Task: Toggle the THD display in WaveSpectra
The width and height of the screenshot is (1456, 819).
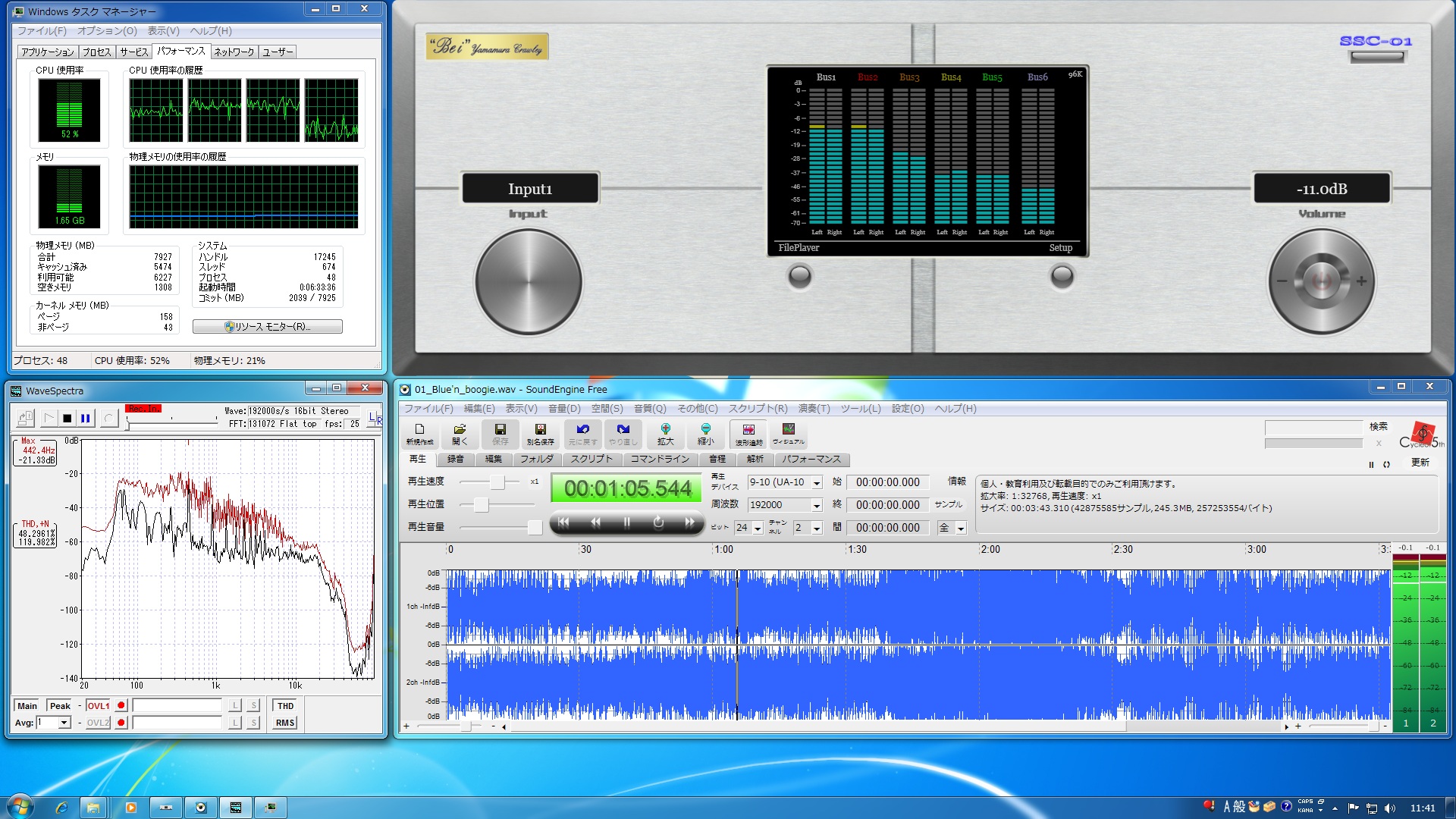Action: (x=285, y=706)
